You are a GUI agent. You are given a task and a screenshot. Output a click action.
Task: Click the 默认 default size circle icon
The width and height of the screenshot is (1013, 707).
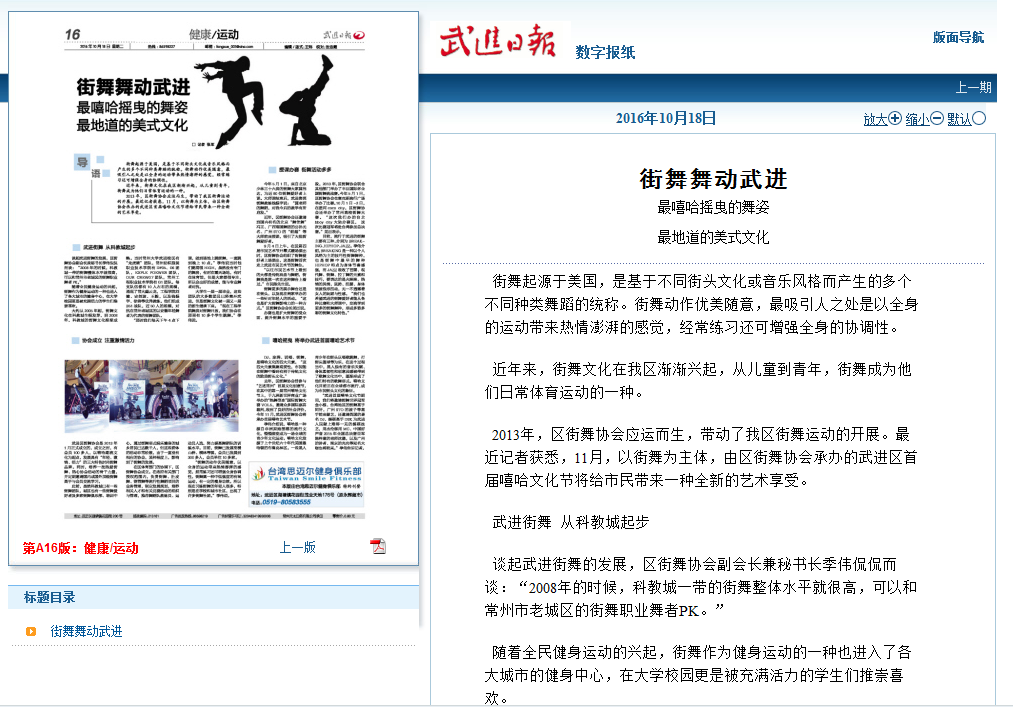click(979, 118)
